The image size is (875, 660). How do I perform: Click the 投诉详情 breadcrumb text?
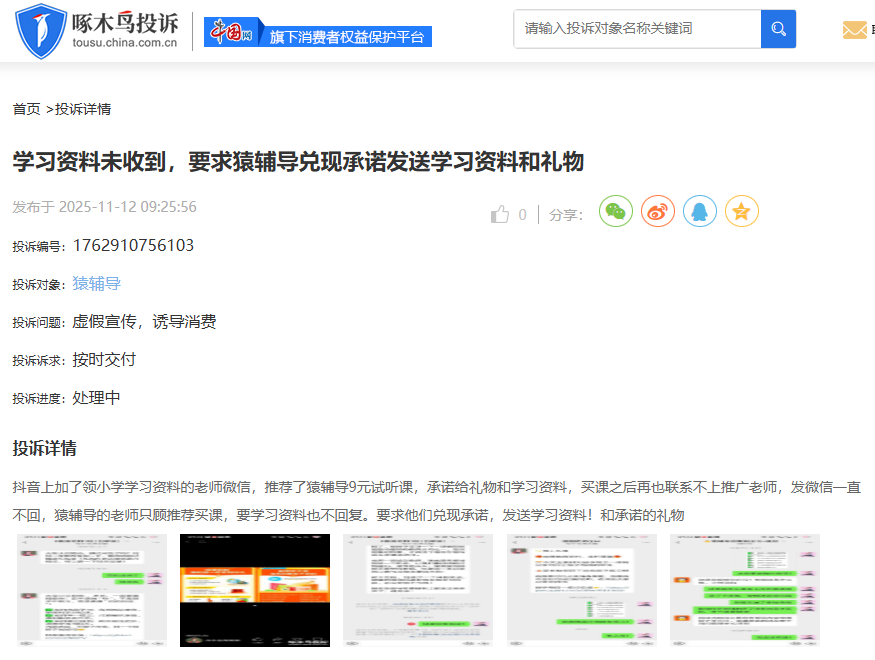click(x=83, y=109)
